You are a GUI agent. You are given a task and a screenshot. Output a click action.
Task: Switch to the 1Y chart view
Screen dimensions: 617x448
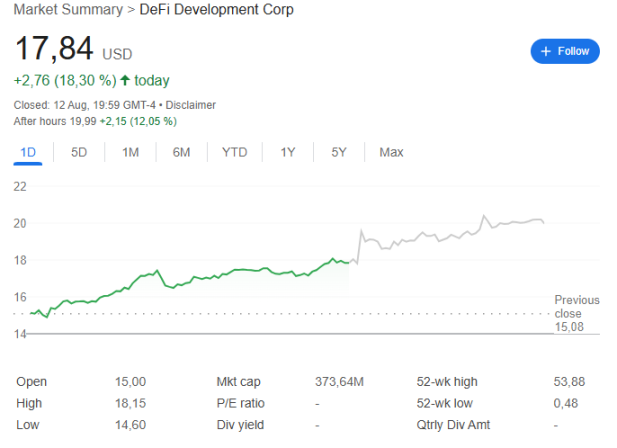click(x=287, y=152)
